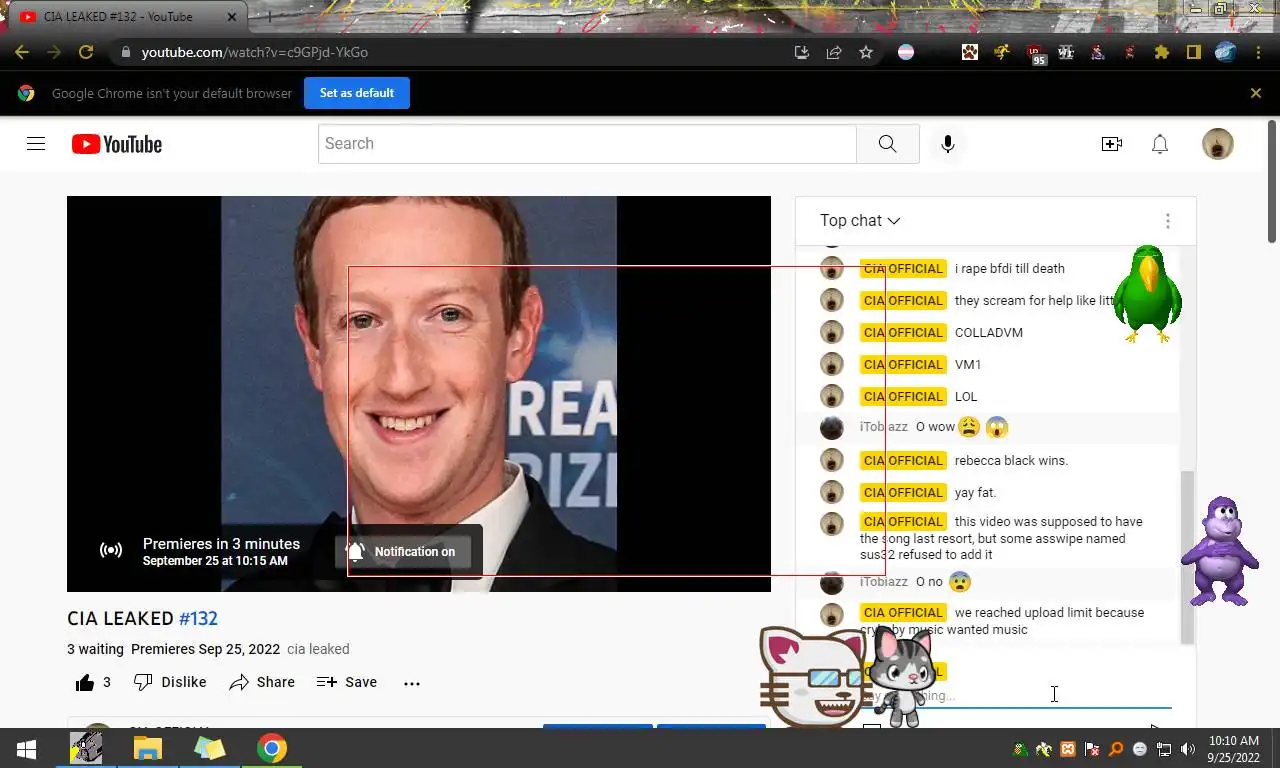Open the paw print extension
Screen dimensions: 1280x768
coord(970,52)
